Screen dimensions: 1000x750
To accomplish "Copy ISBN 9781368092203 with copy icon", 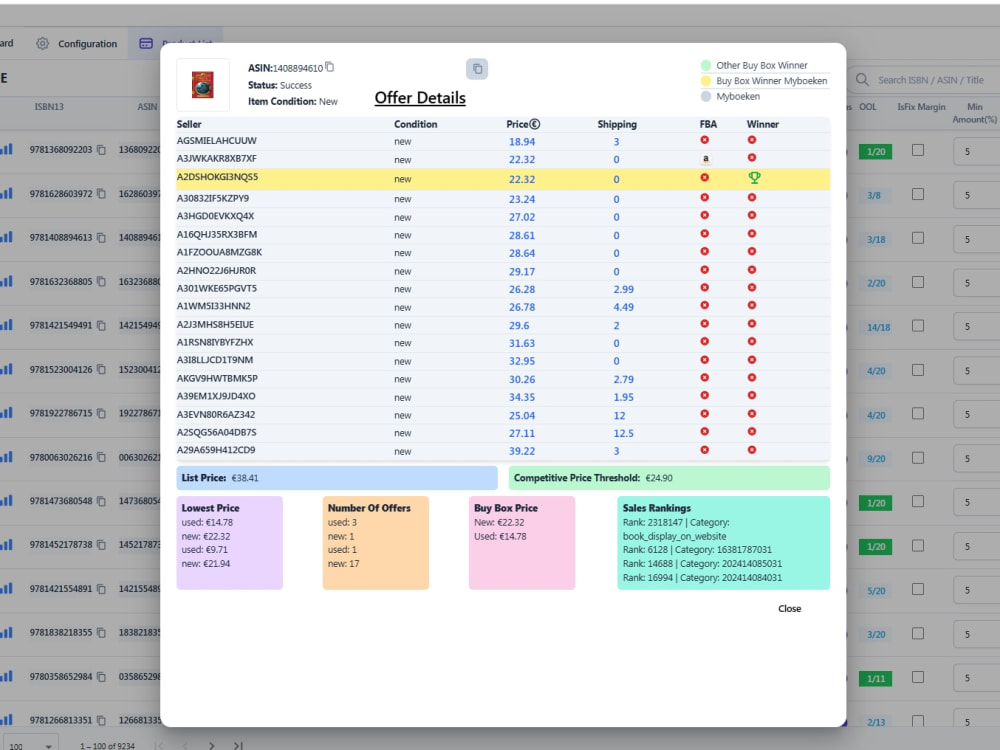I will [x=101, y=150].
